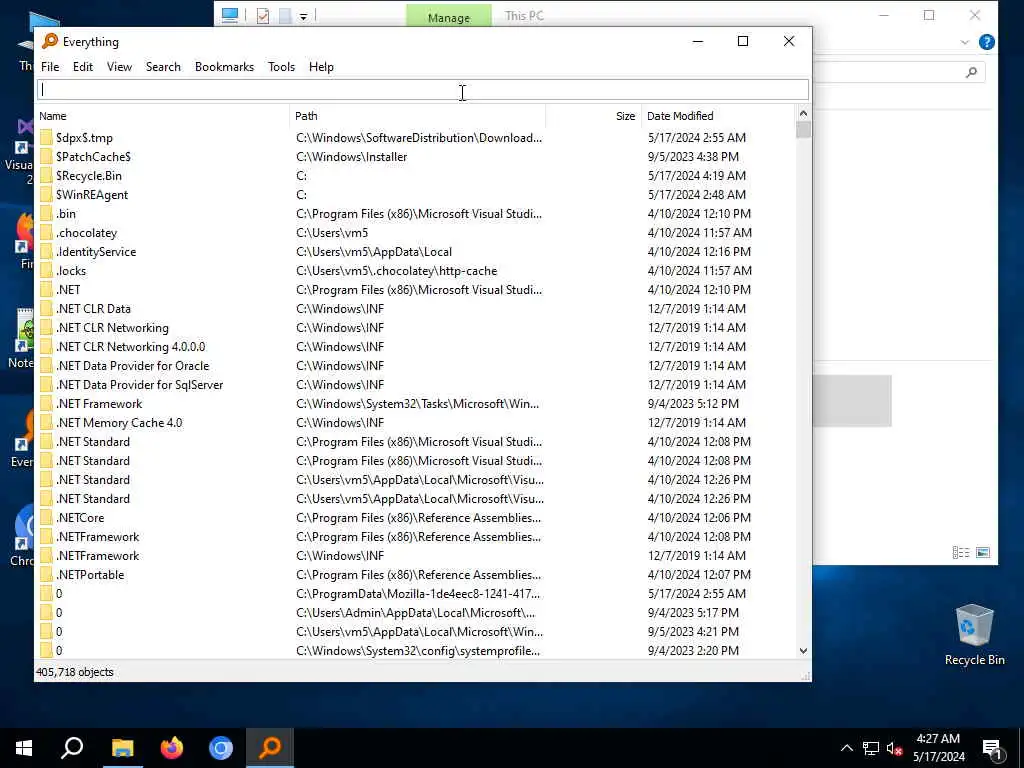Switch to large icons view in This PC
Image resolution: width=1024 pixels, height=768 pixels.
pyautogui.click(x=983, y=552)
